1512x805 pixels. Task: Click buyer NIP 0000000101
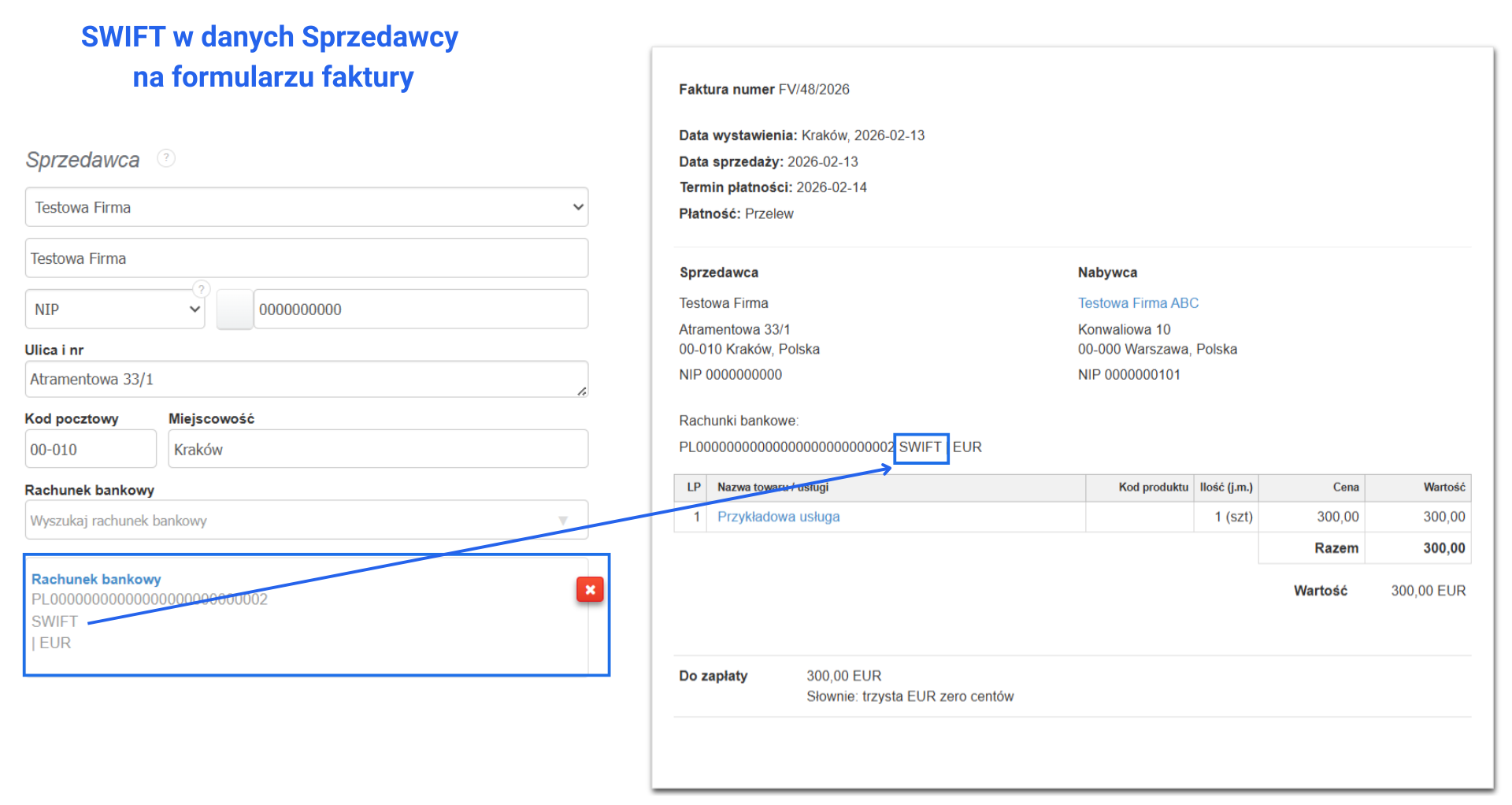point(1128,375)
